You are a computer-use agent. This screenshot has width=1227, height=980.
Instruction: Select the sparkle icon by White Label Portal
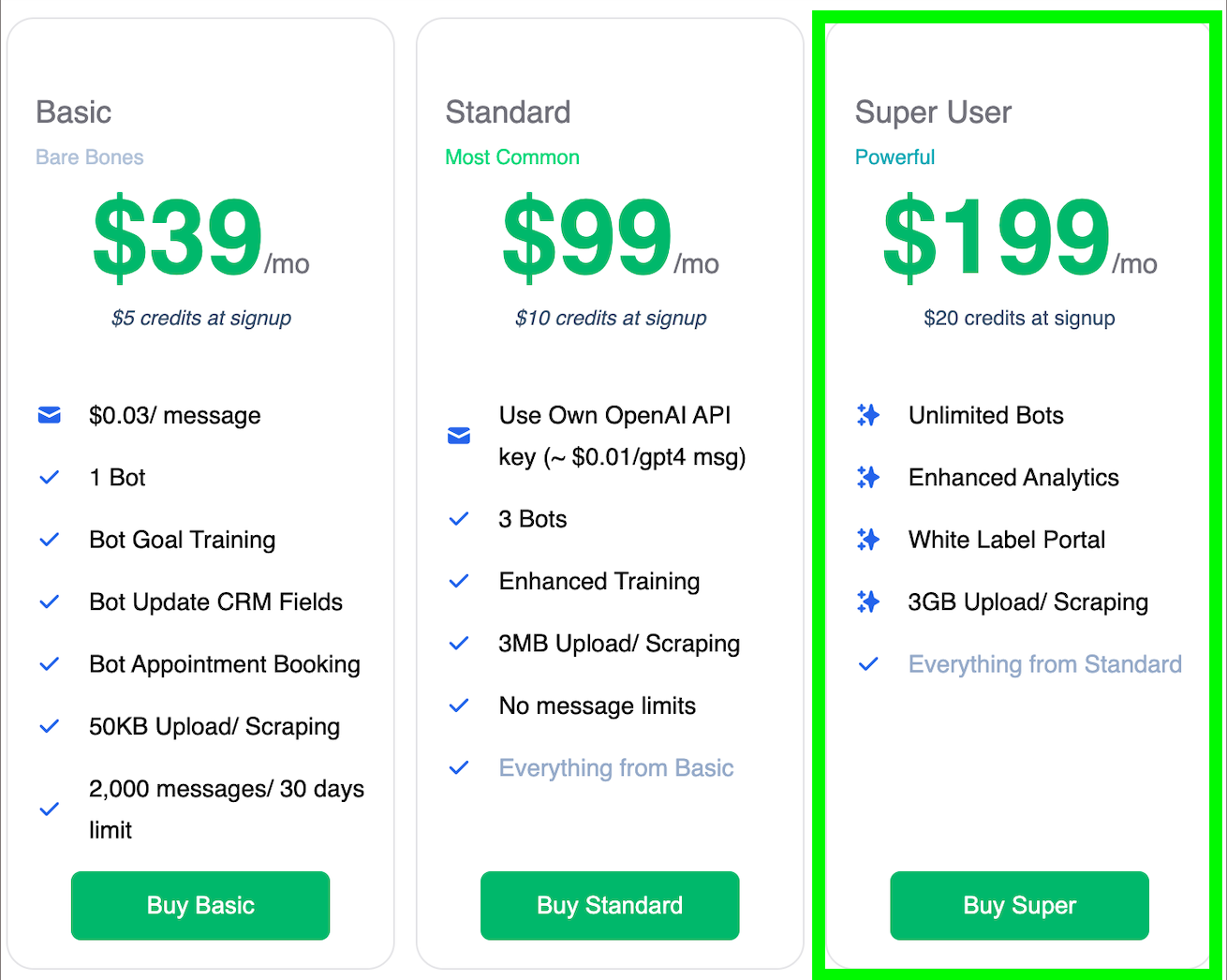tap(868, 540)
